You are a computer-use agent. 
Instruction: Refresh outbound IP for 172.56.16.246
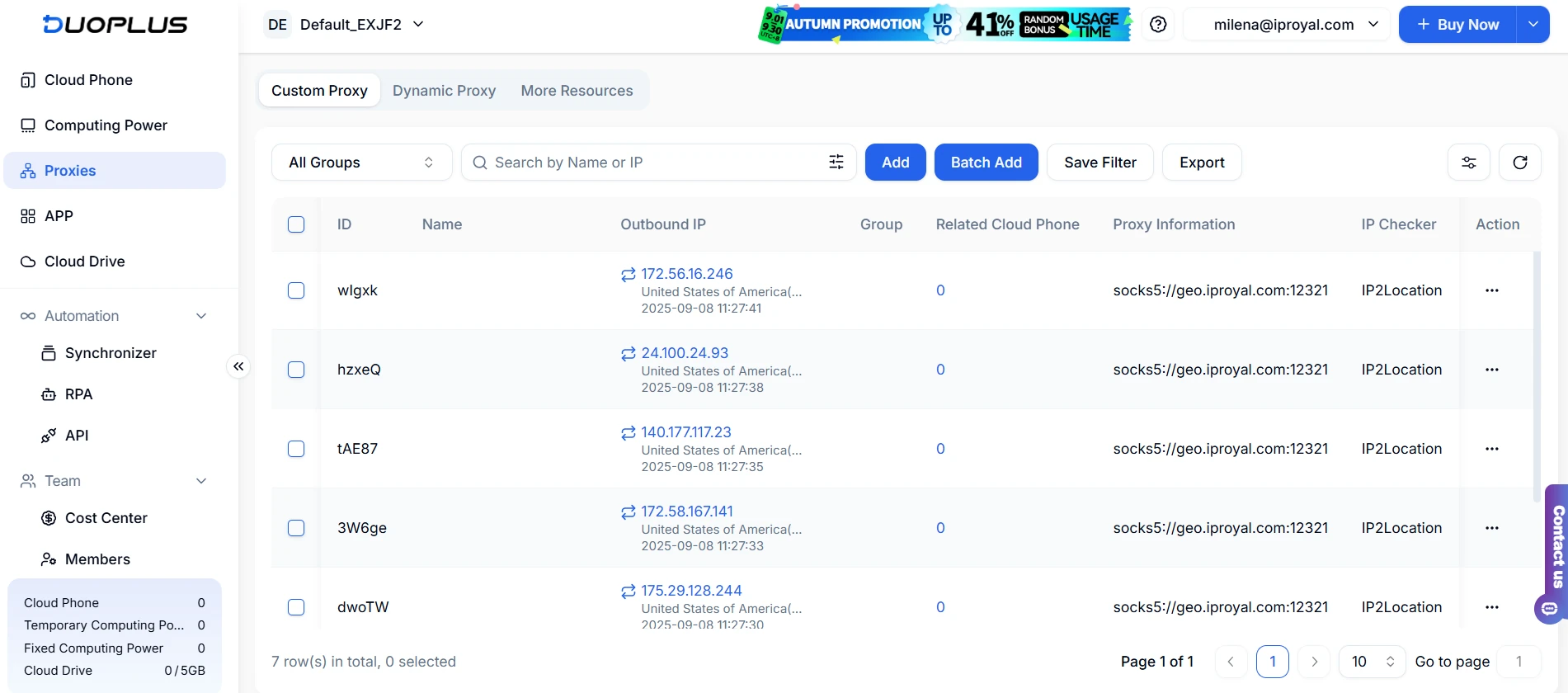629,275
